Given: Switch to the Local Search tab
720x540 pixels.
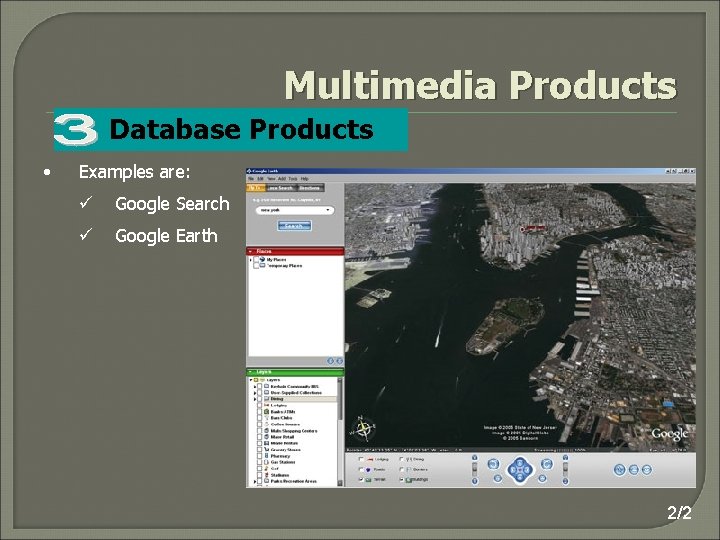Looking at the screenshot, I should pyautogui.click(x=280, y=188).
